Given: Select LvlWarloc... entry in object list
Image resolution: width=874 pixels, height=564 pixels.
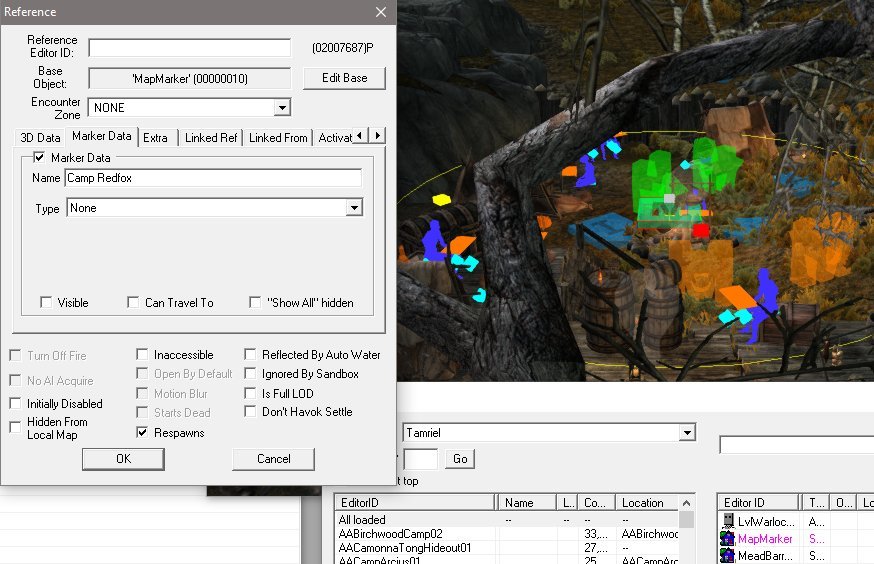Looking at the screenshot, I should (x=766, y=522).
